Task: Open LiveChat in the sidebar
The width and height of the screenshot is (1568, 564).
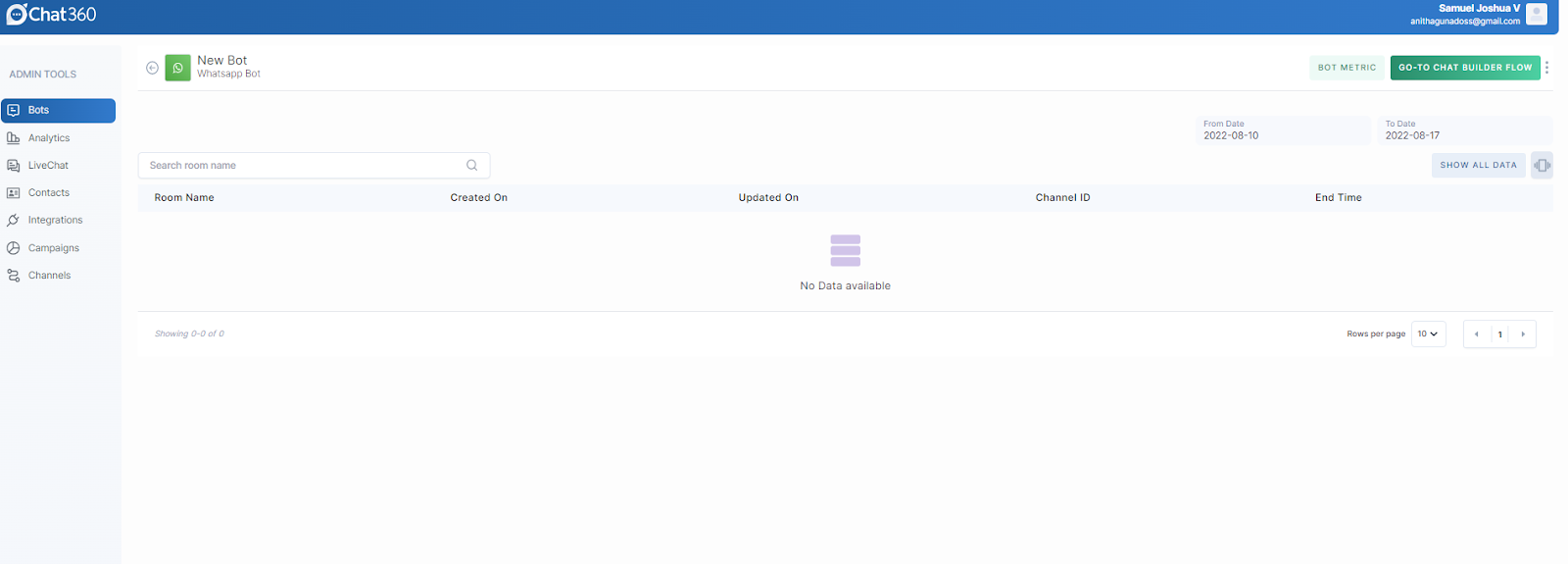Action: (x=58, y=166)
